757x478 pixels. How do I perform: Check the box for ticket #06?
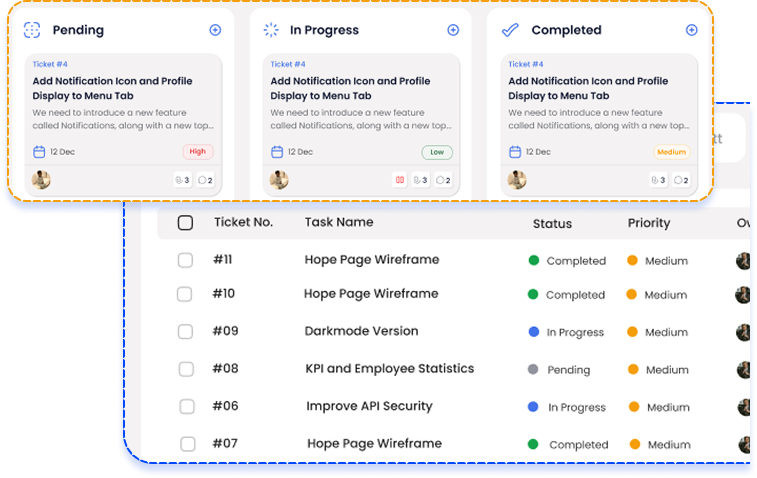pyautogui.click(x=187, y=407)
